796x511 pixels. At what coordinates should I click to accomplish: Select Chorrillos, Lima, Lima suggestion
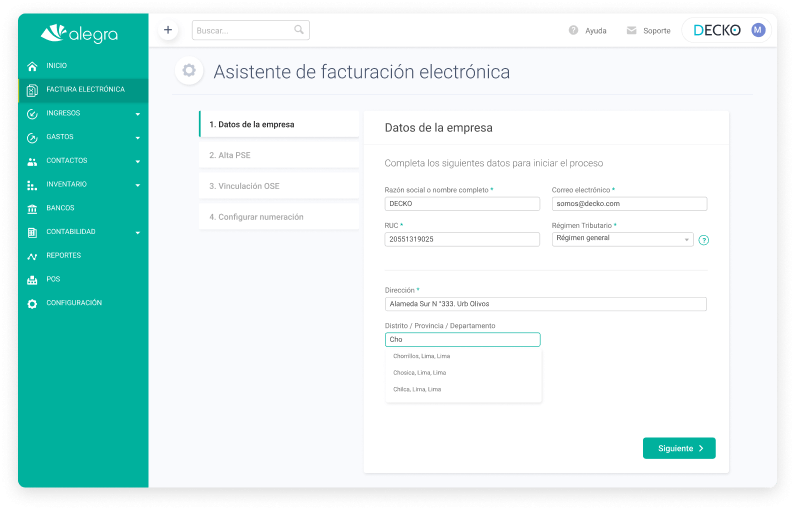tap(422, 356)
